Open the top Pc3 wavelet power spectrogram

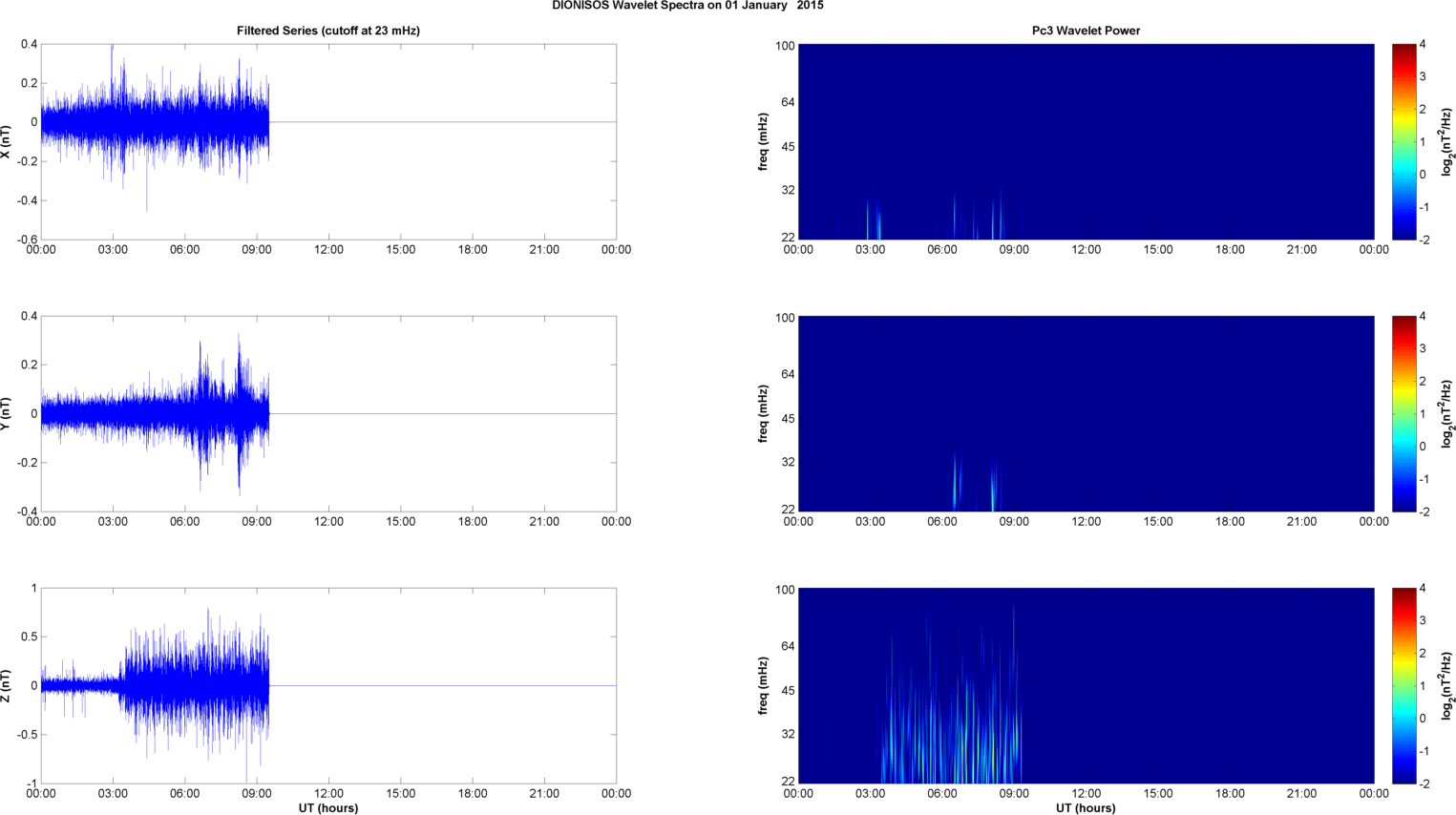[x=1086, y=142]
